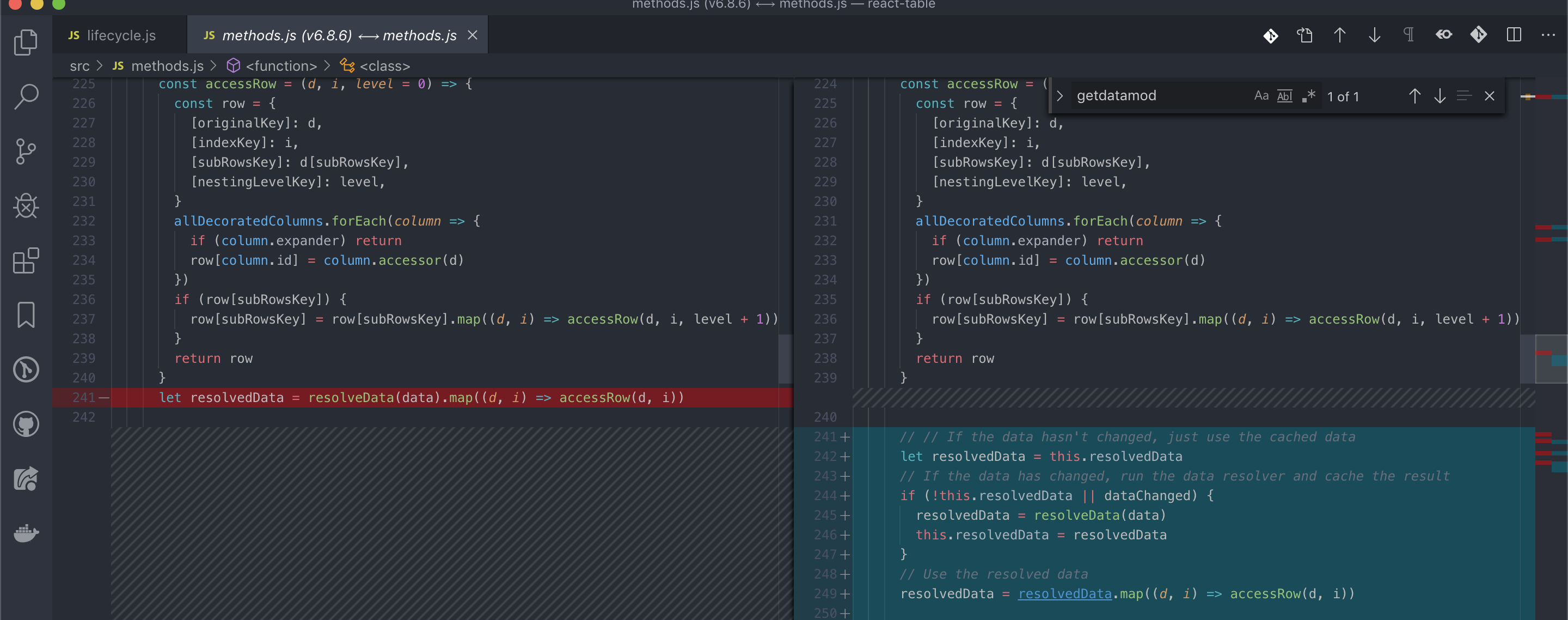Close the methods.js diff tab
This screenshot has width=1568, height=620.
coord(473,35)
